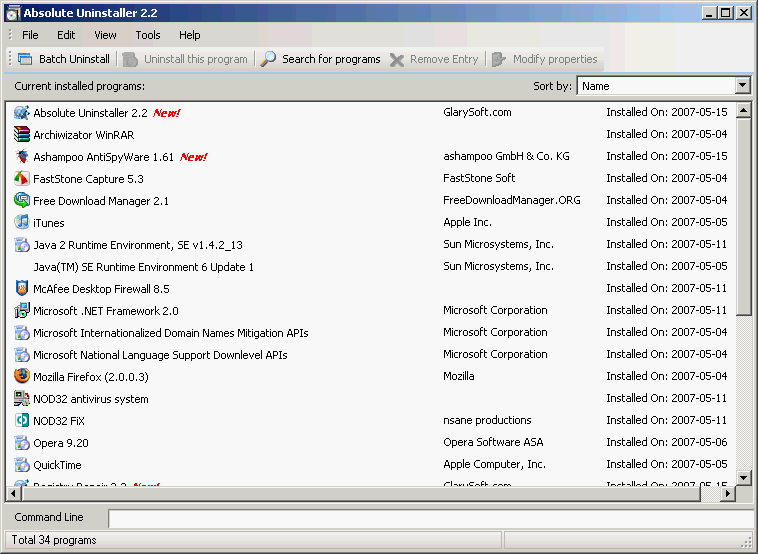Select the McAfee Desktop Firewall shield icon
Viewport: 758px width, 554px height.
pyautogui.click(x=22, y=289)
